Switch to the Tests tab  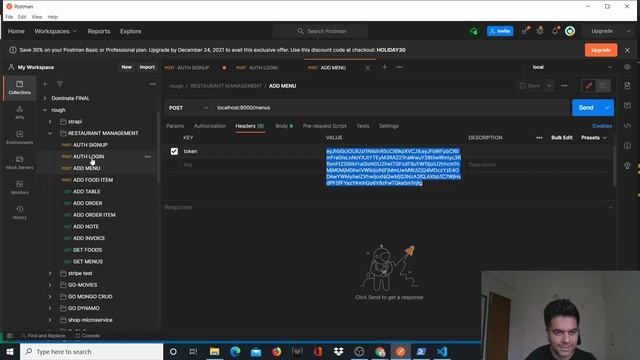tap(363, 126)
